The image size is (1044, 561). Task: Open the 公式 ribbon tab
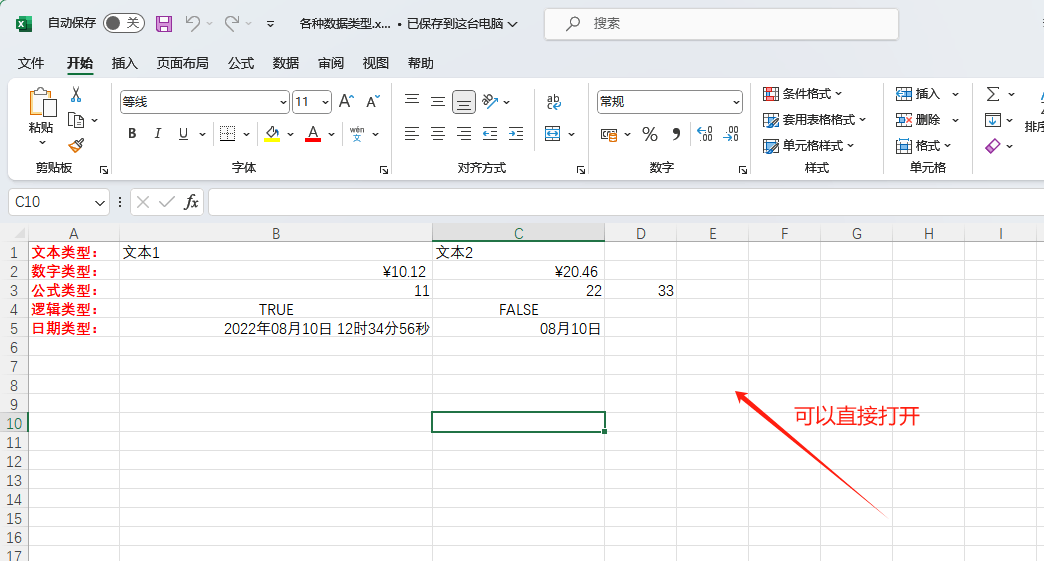241,63
